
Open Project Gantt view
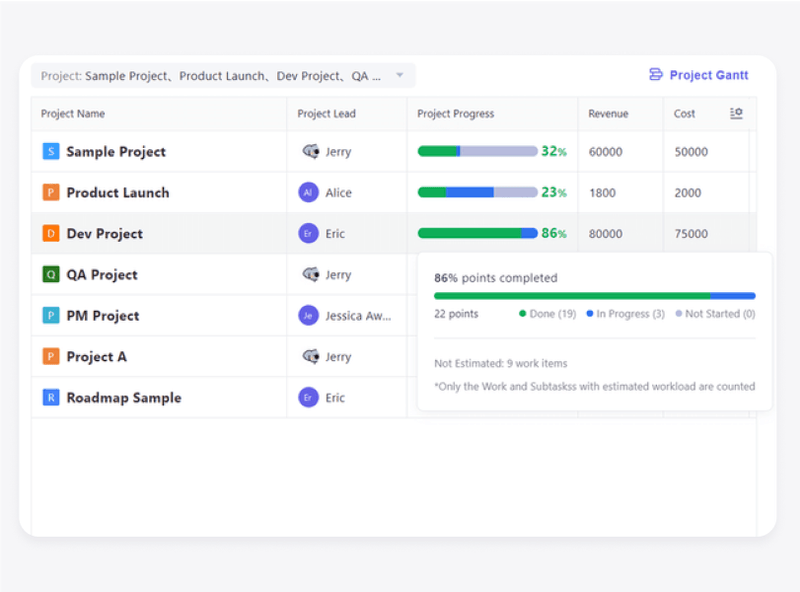pyautogui.click(x=710, y=74)
